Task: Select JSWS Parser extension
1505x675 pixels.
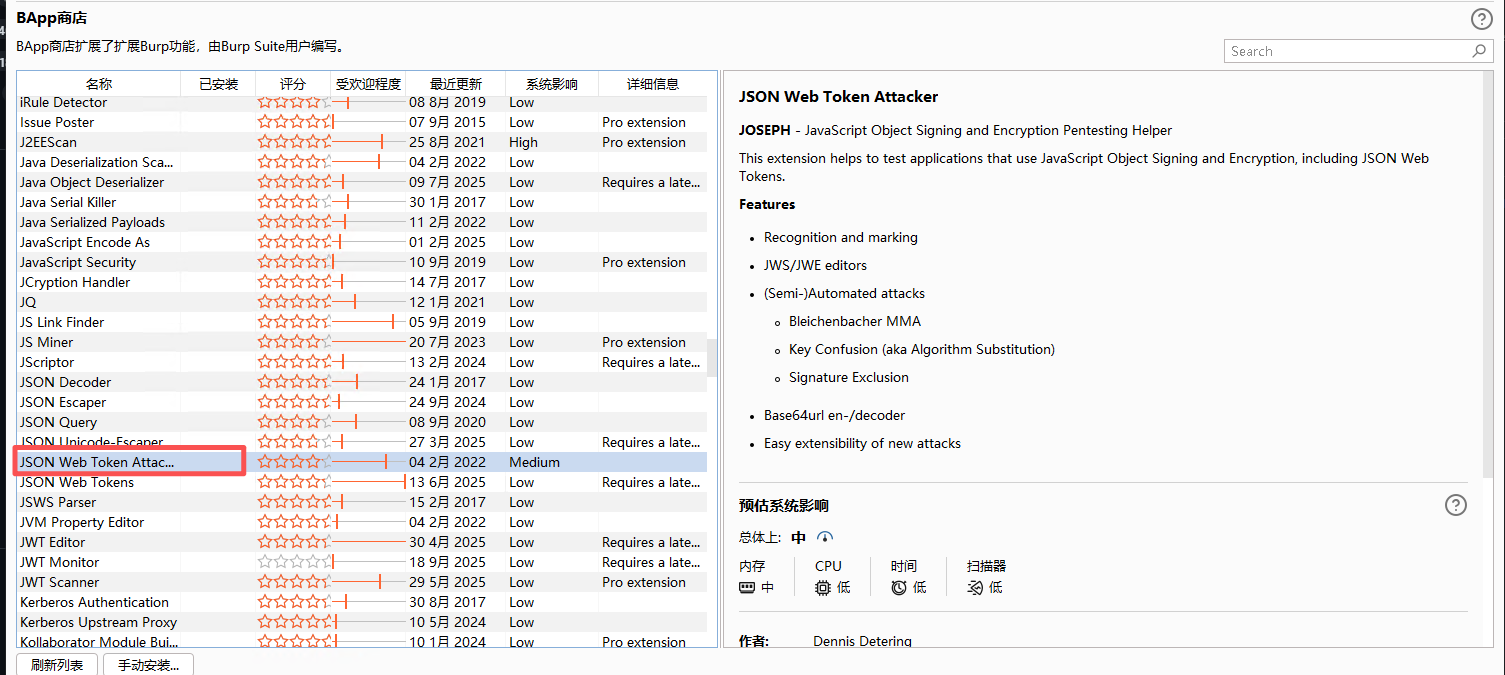Action: [362, 502]
